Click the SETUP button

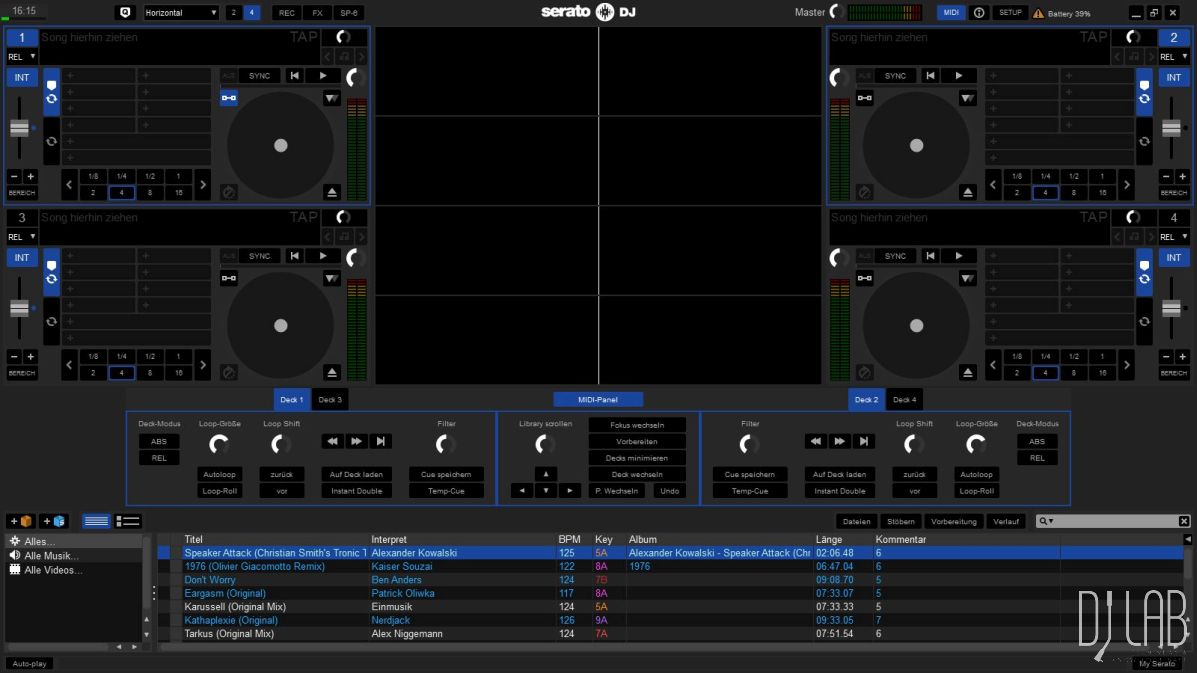point(1010,13)
